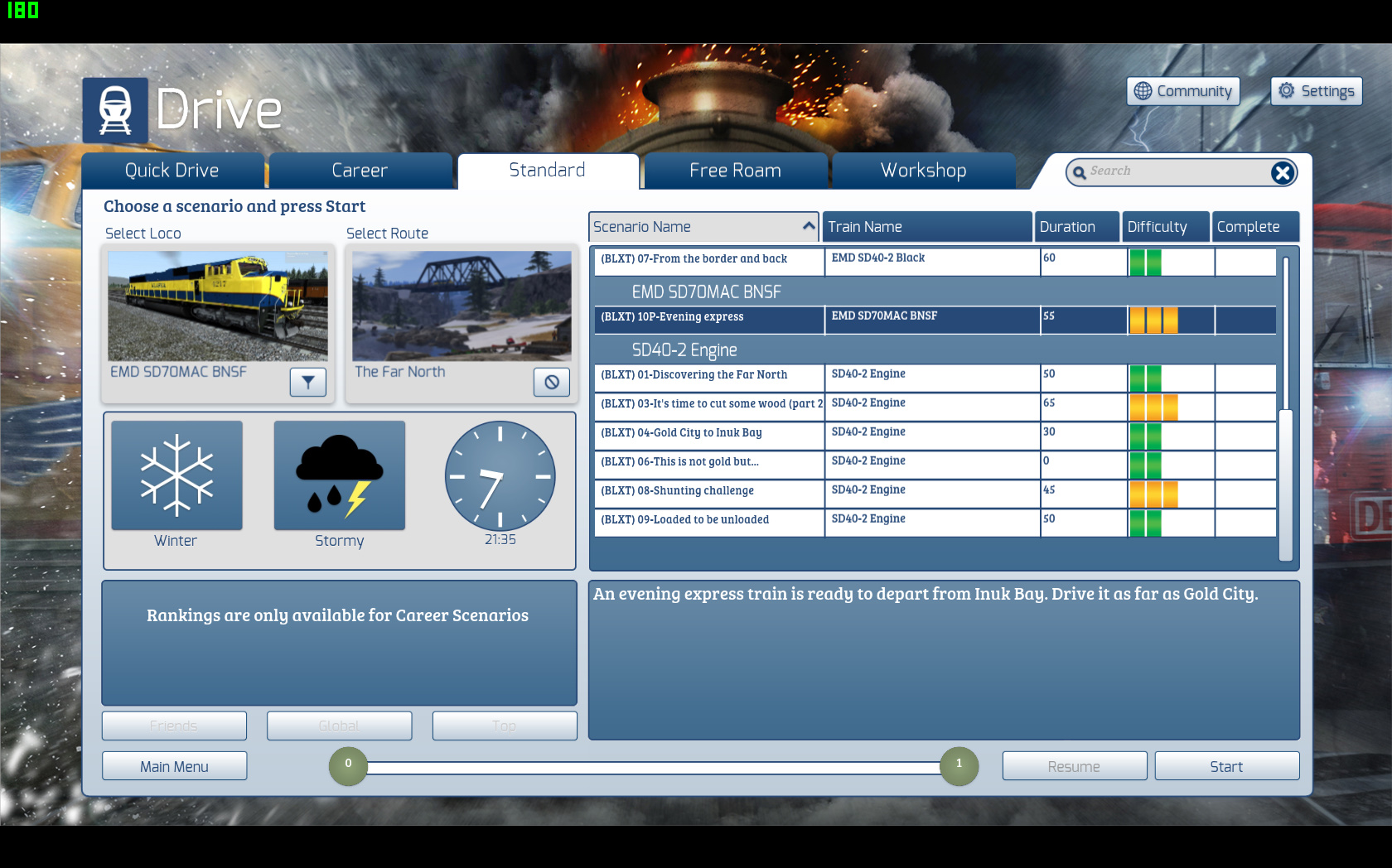The image size is (1392, 868).
Task: Click the duration 65 cell
Action: pos(1084,407)
